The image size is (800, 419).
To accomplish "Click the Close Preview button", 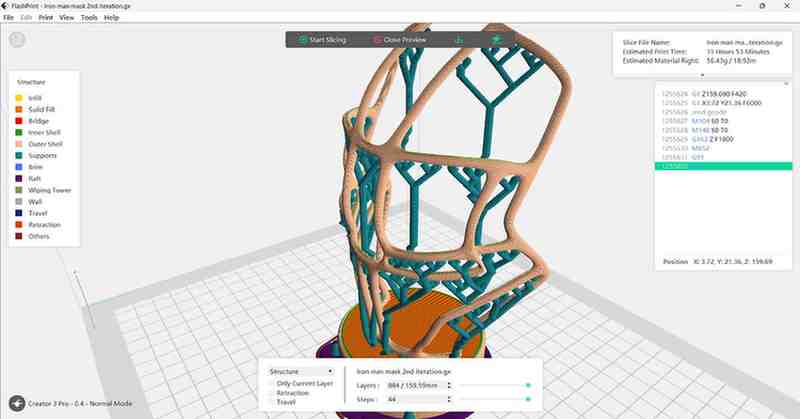I will click(399, 40).
